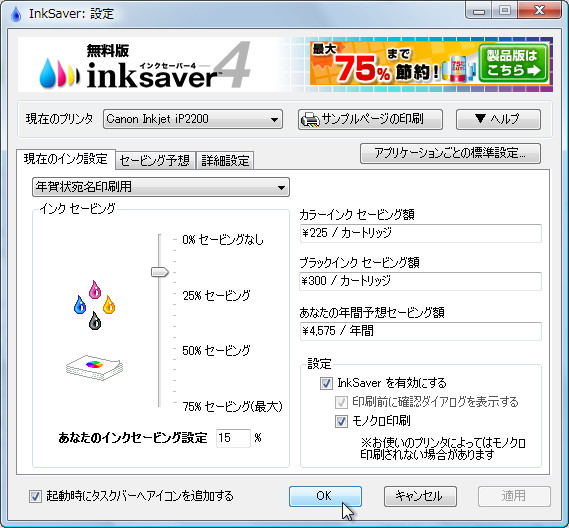
Task: Switch to 現在のインク設定 tab
Action: point(66,159)
